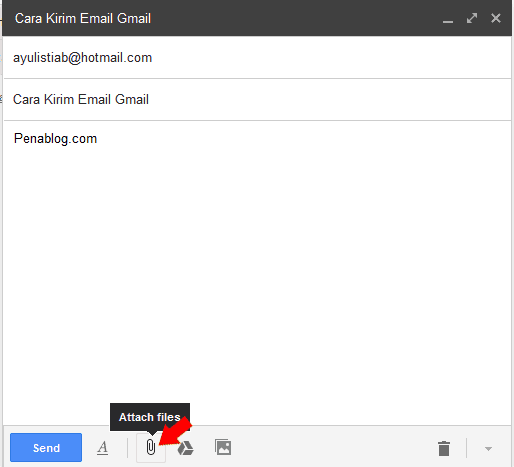Click the subject field Cara Kirim Email Gmail
The height and width of the screenshot is (467, 514).
click(x=257, y=99)
